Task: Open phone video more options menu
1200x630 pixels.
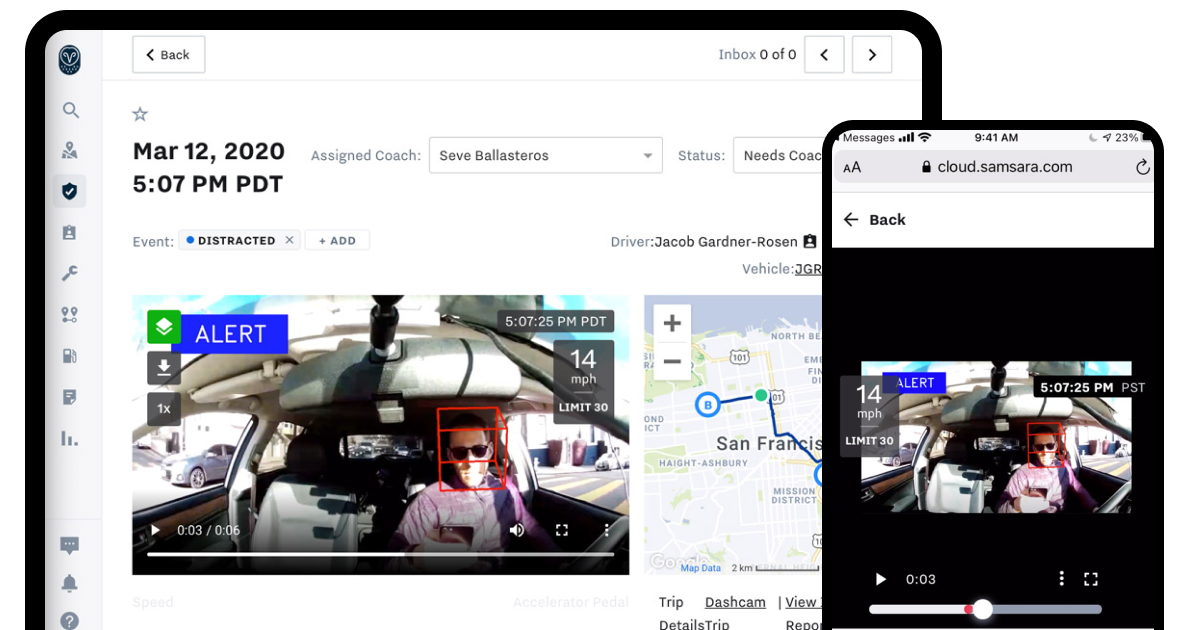Action: click(x=1061, y=579)
